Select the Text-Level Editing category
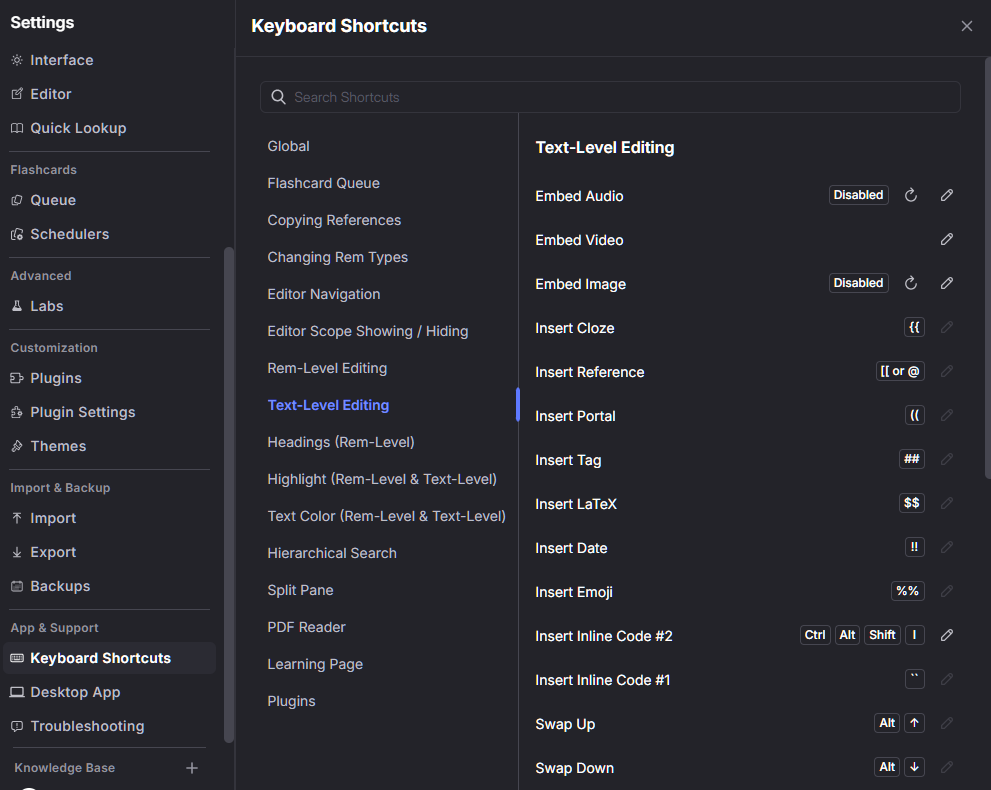Viewport: 991px width, 790px height. coord(328,405)
